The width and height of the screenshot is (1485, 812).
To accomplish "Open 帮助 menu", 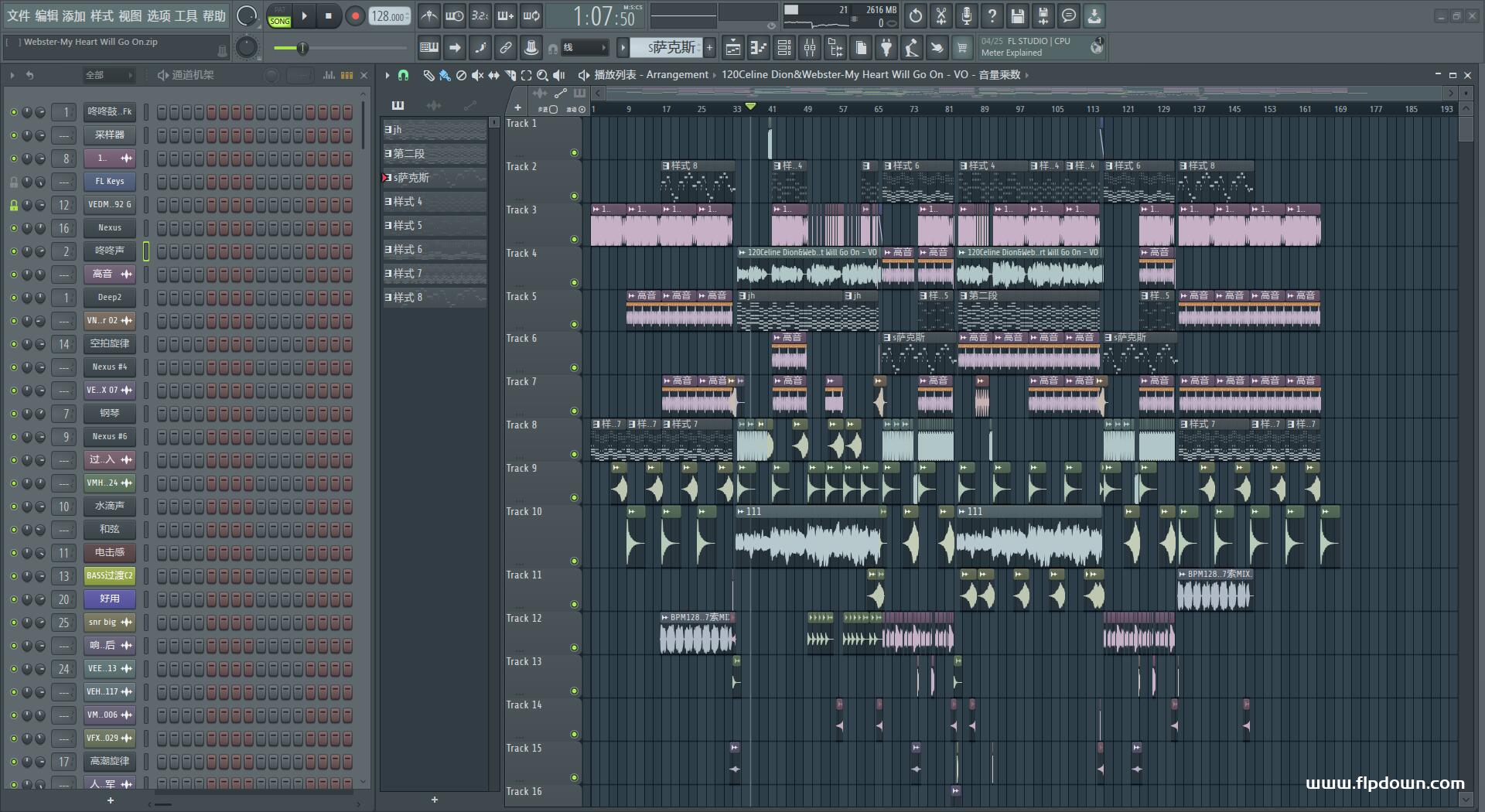I will [x=214, y=15].
